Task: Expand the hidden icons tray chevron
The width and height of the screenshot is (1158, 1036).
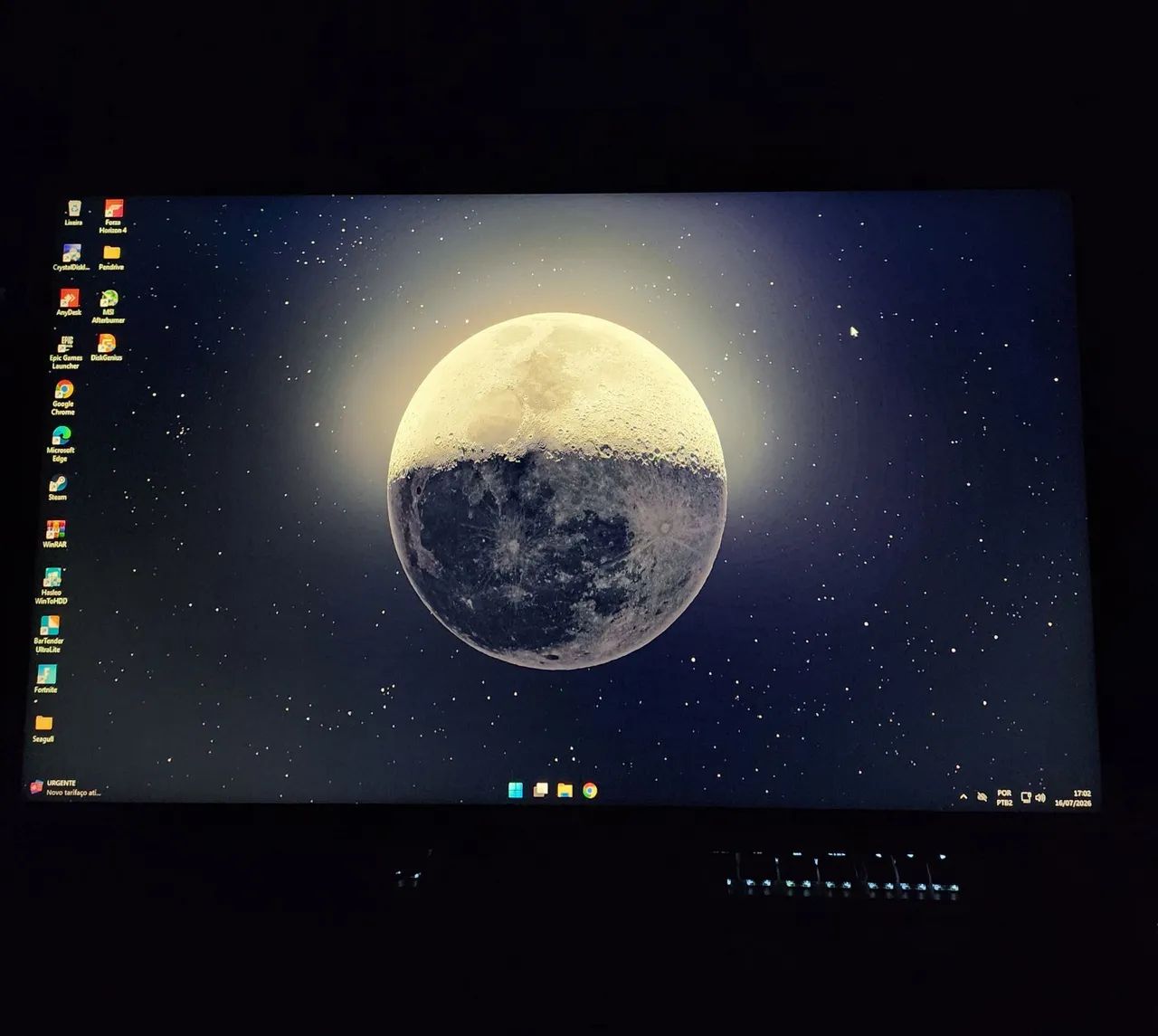Action: (963, 797)
